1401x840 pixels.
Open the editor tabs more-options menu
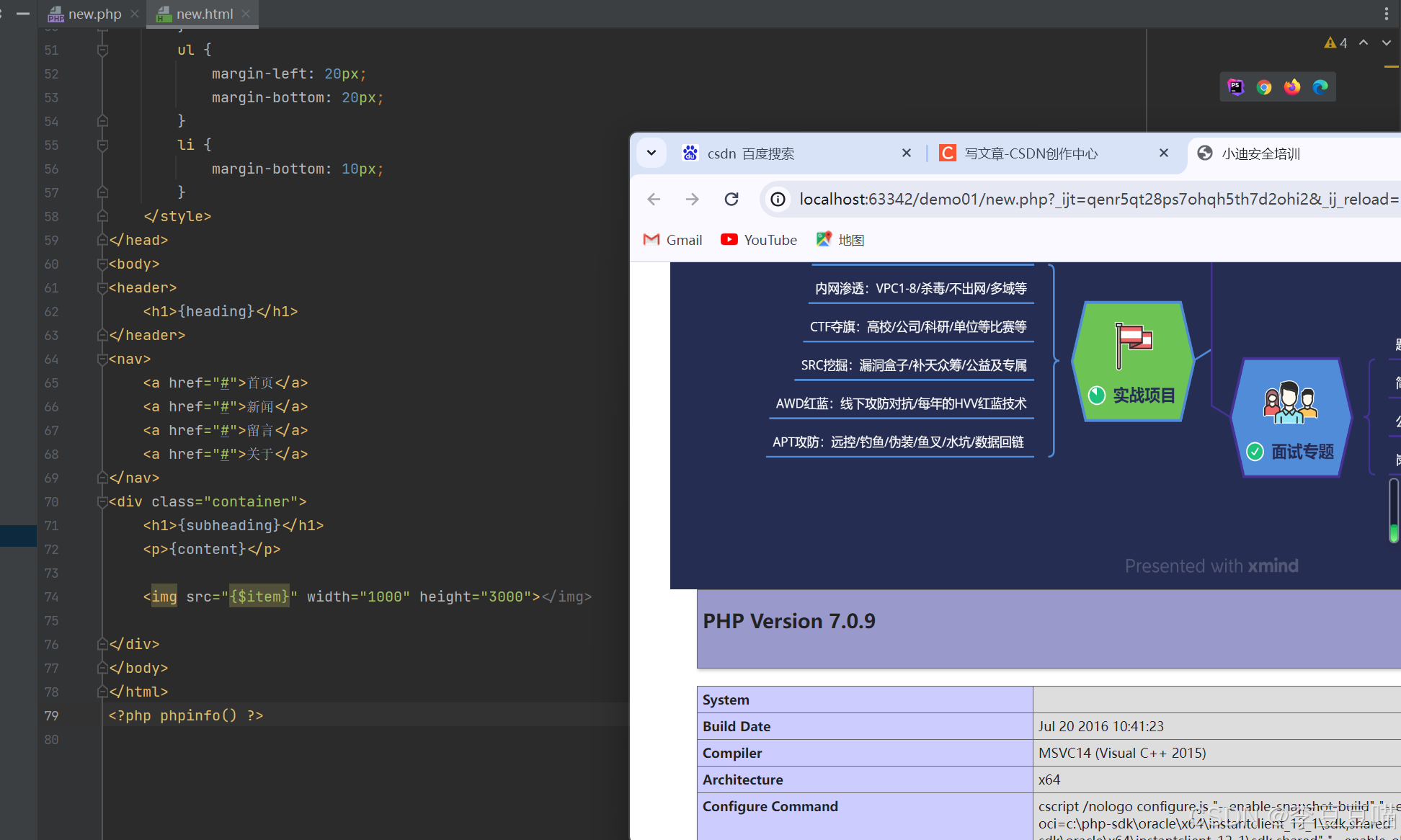click(x=1386, y=14)
